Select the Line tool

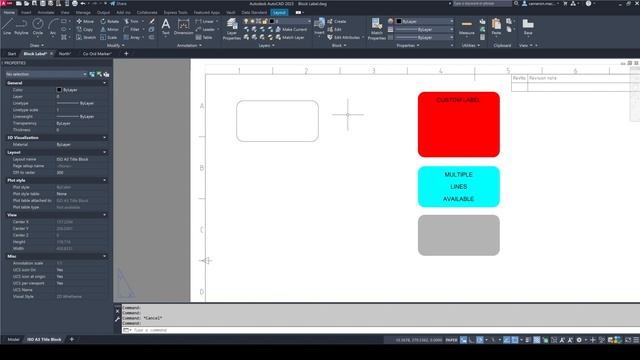tap(7, 27)
